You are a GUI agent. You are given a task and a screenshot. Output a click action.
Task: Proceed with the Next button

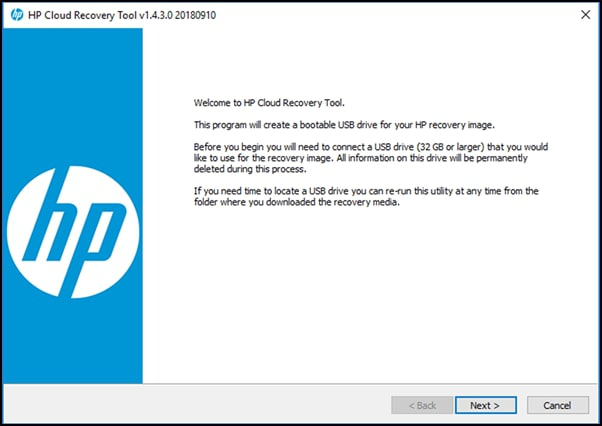pos(485,405)
